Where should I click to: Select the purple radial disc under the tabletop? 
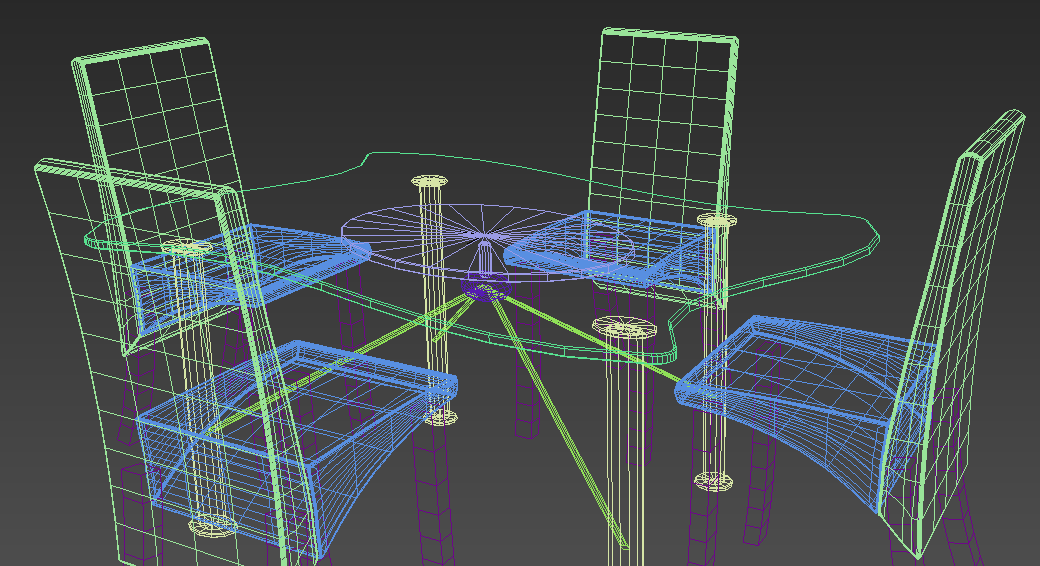[420, 235]
